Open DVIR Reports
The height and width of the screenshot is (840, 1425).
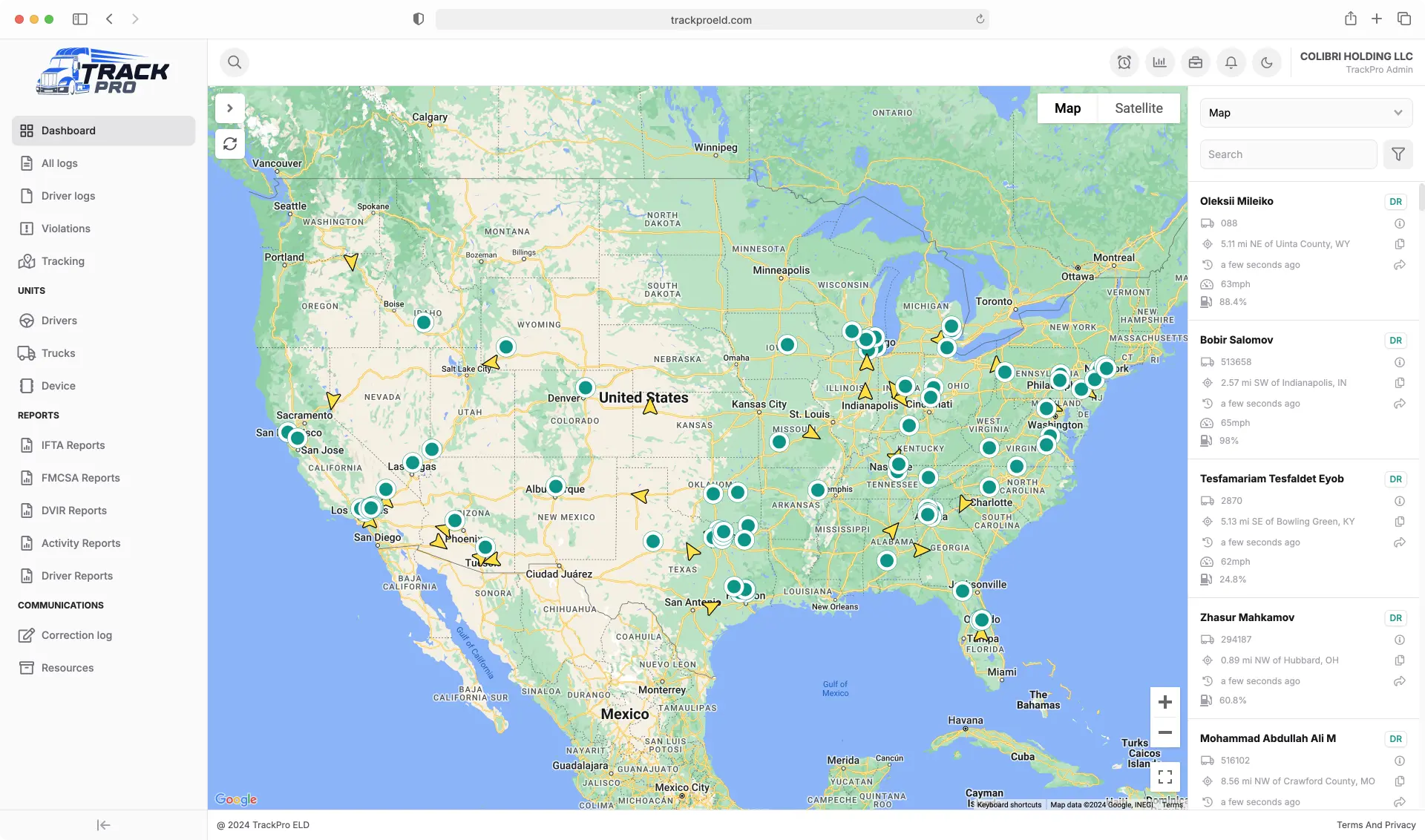tap(103, 511)
